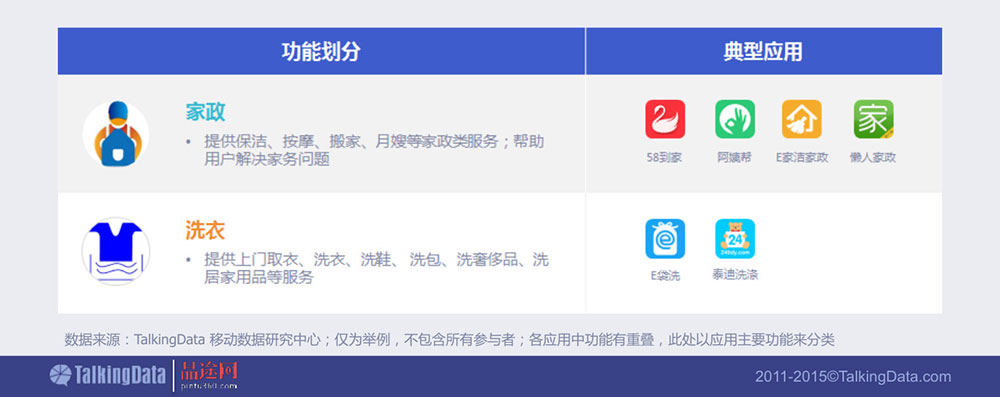Click the 58到家 app label

pyautogui.click(x=665, y=158)
